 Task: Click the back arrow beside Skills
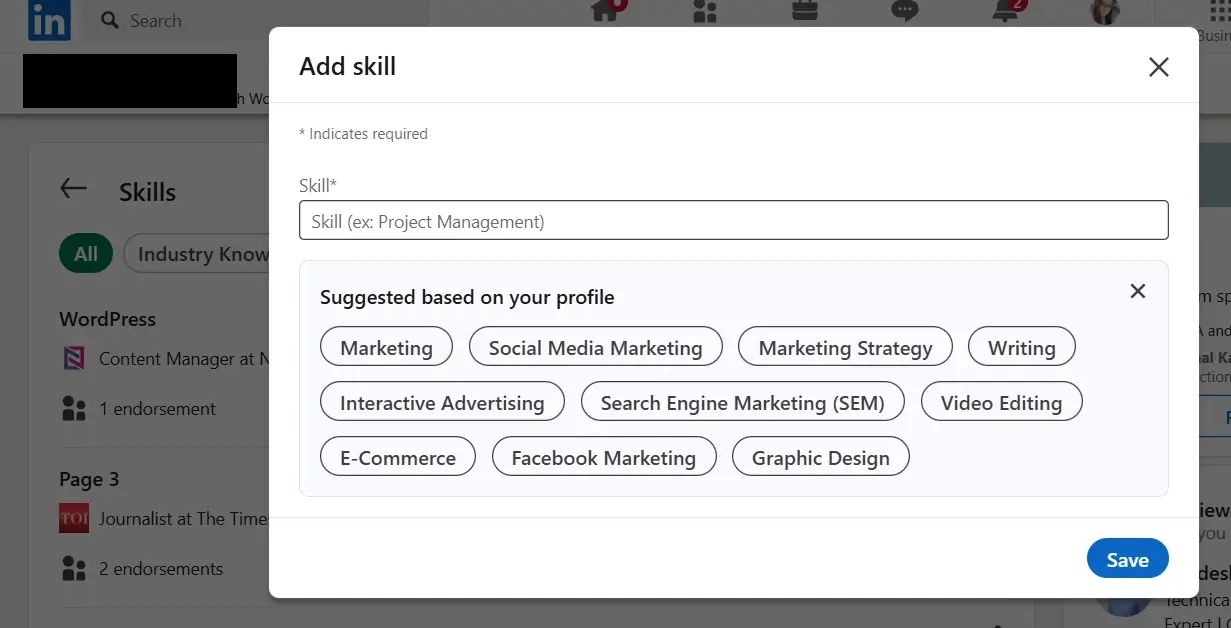[x=72, y=188]
